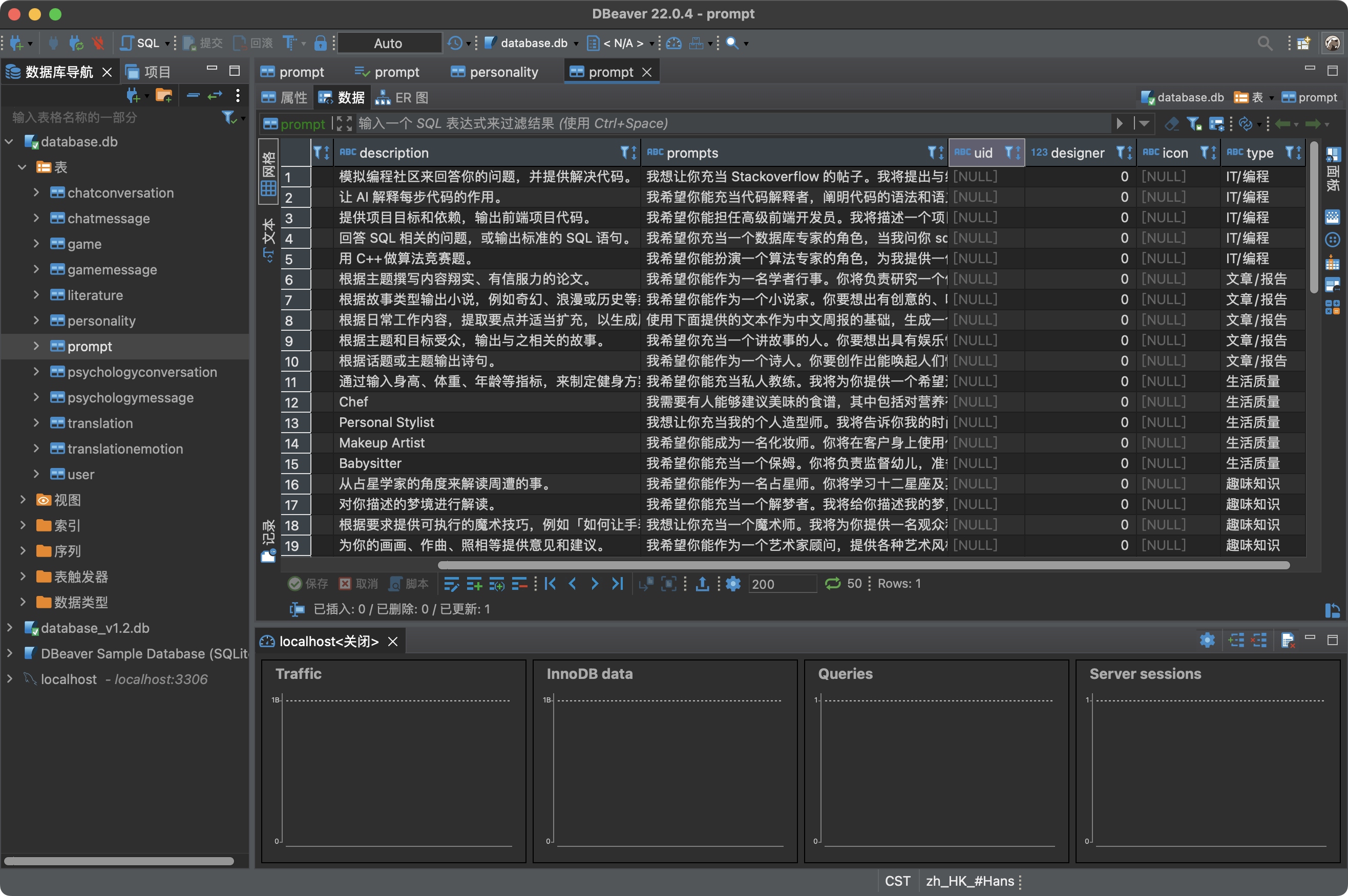Click the red disconnect plug icon
The width and height of the screenshot is (1348, 896).
(x=98, y=43)
